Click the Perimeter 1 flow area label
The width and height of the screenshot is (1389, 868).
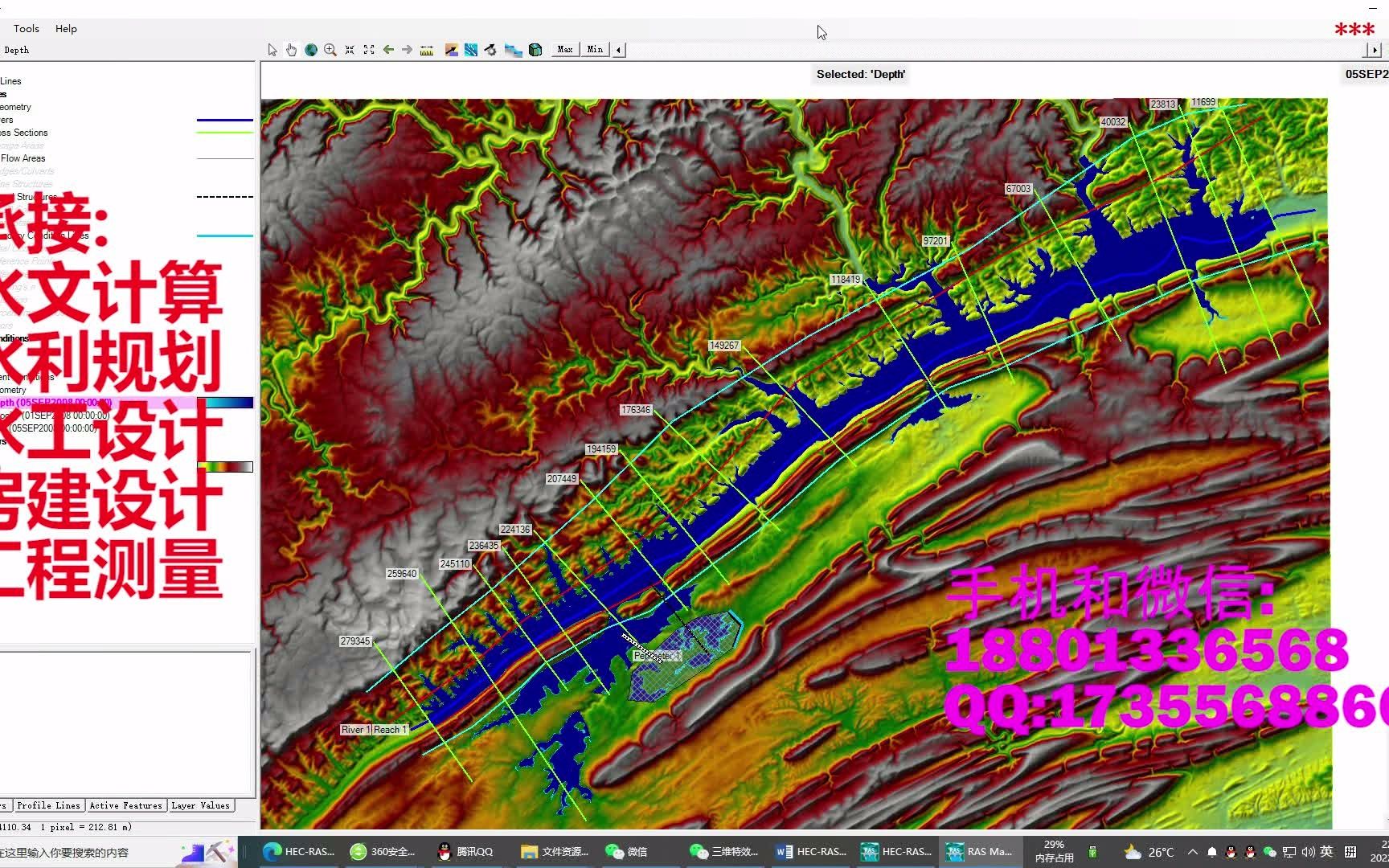click(x=658, y=656)
